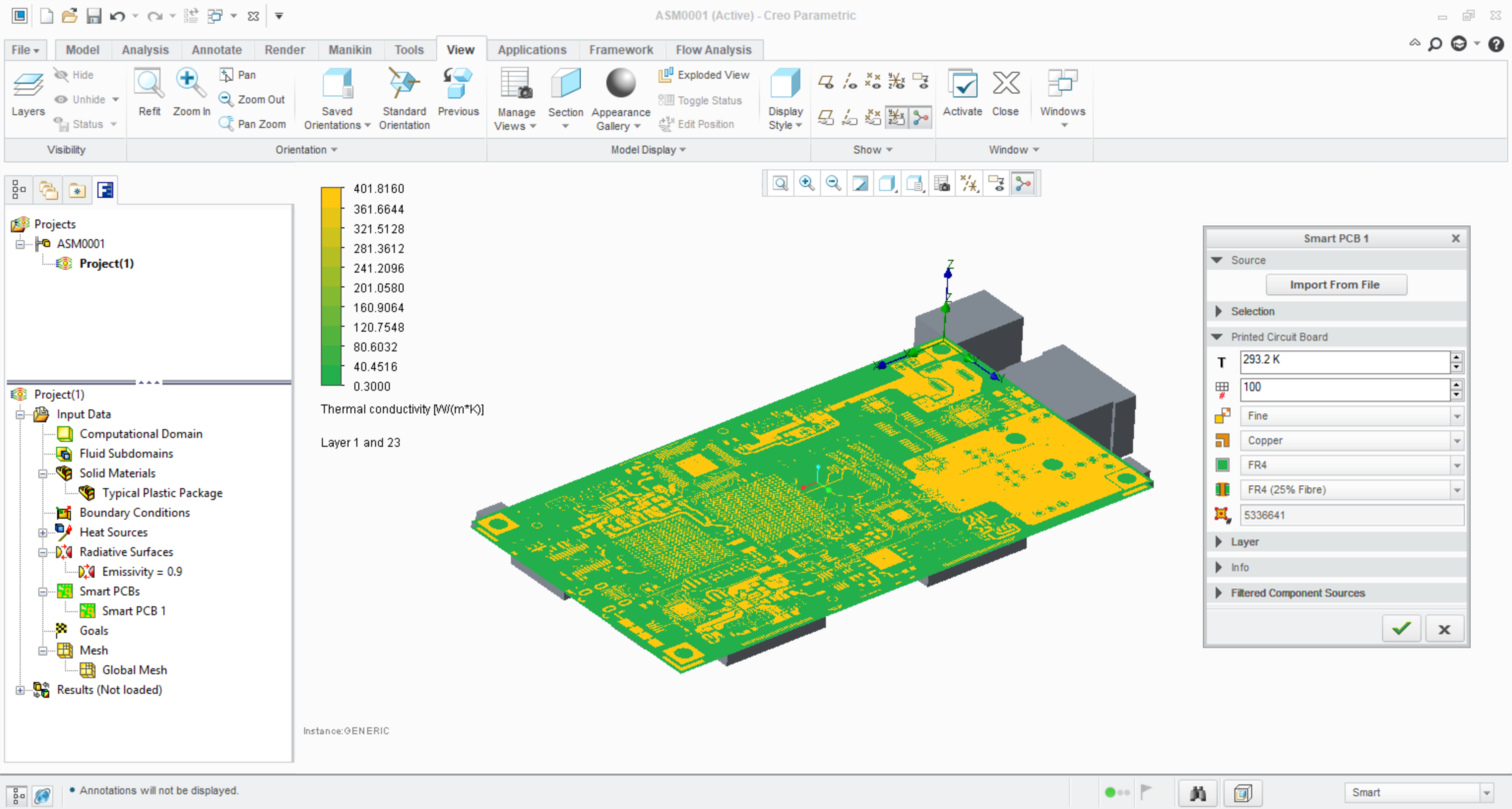Activate the window with the Activate icon
1512x809 pixels.
coord(963,93)
